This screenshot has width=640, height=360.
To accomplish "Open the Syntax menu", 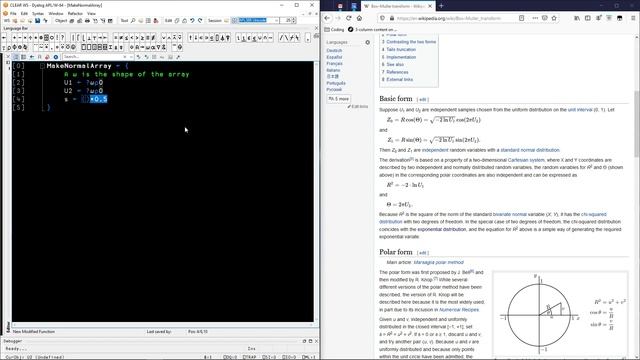I will [38, 13].
